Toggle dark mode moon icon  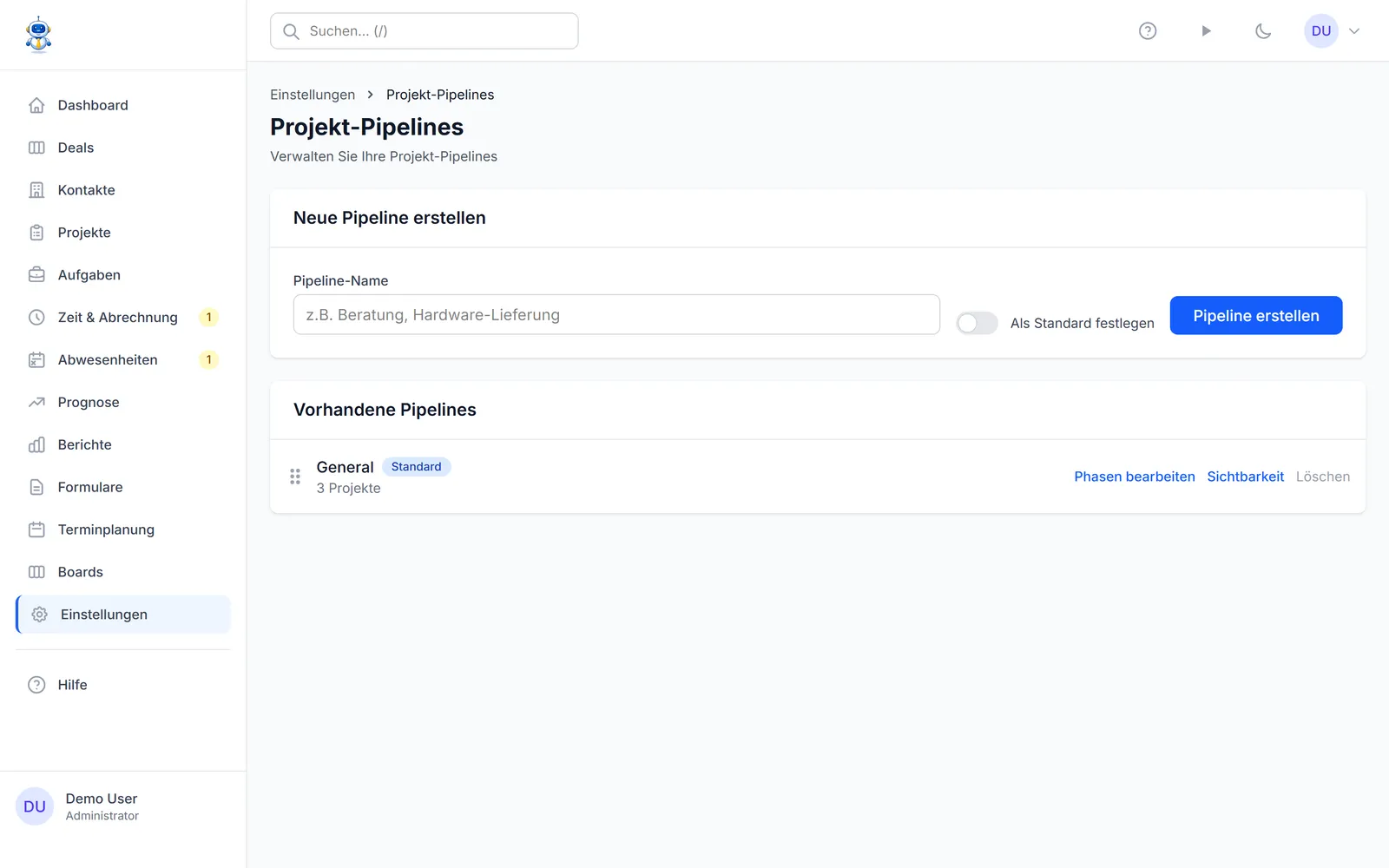1263,31
